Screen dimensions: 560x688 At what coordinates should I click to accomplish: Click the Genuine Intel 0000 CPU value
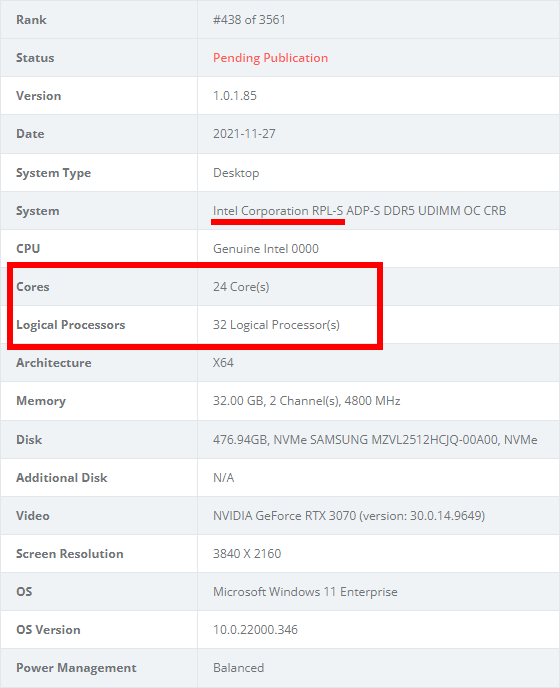tap(266, 249)
